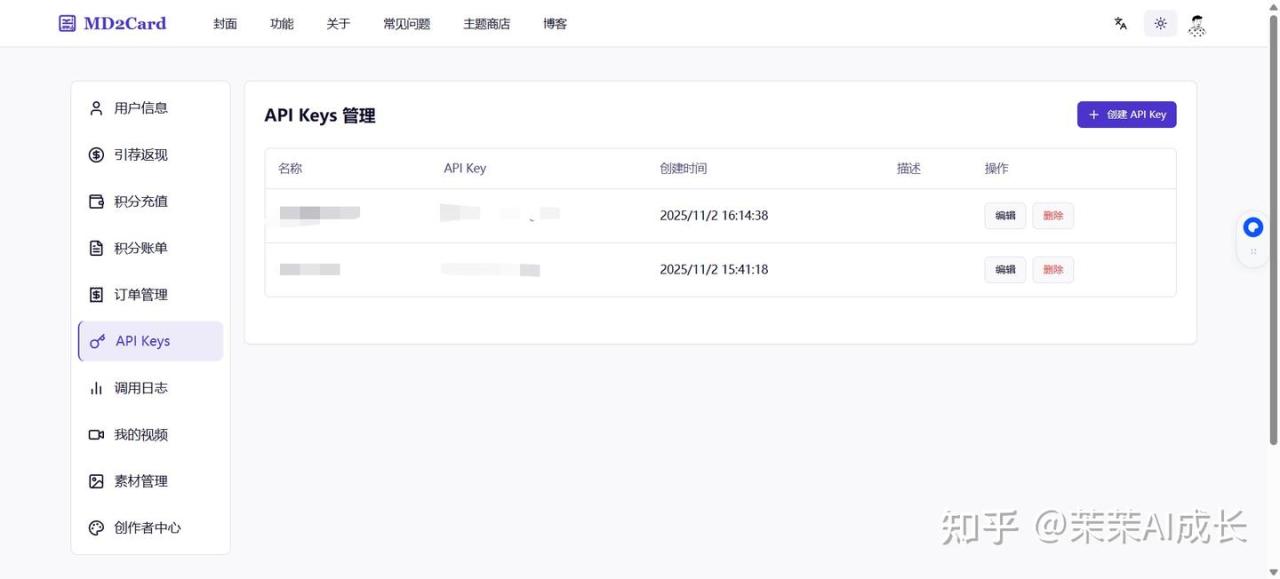Go to 素材管理 asset management
The image size is (1280, 579).
coord(140,481)
